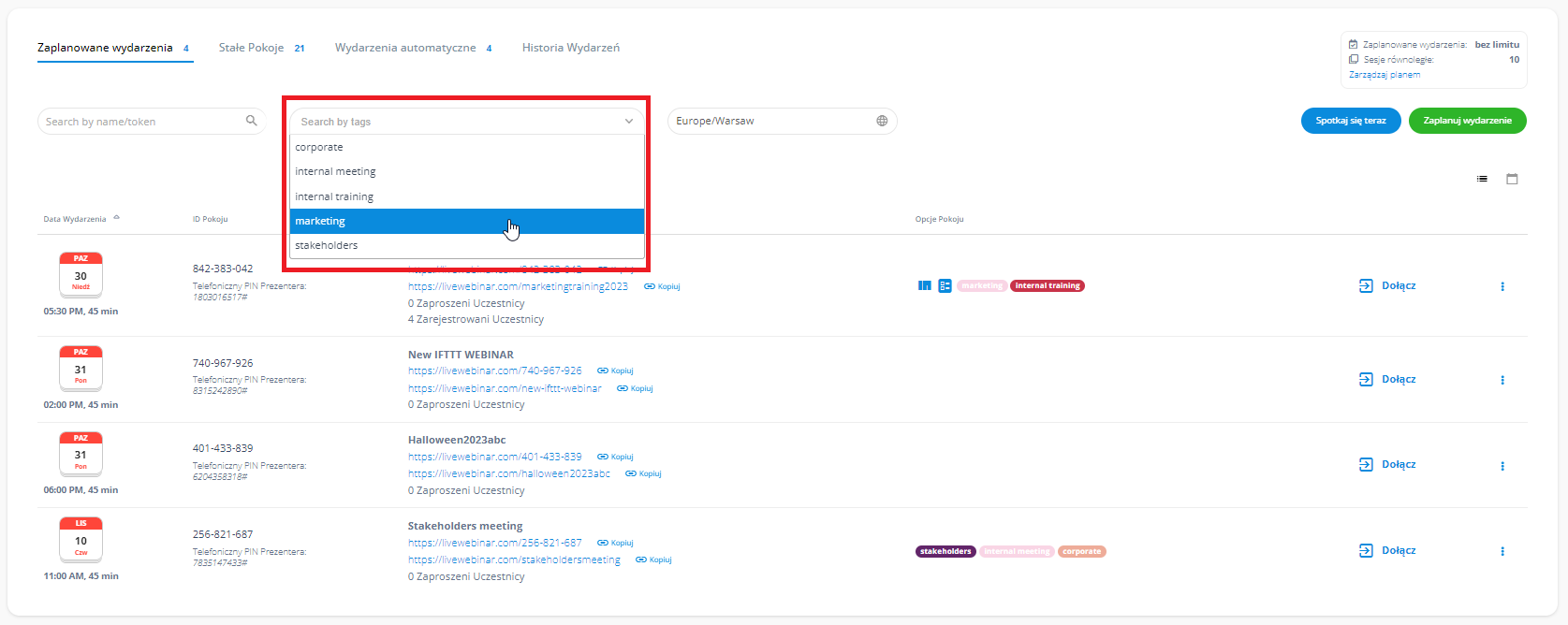Switch to calendar view icon

(1512, 179)
